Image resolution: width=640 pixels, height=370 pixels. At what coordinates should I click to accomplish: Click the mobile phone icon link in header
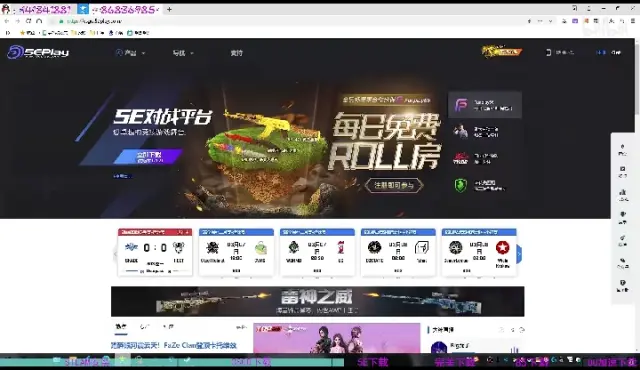point(560,53)
